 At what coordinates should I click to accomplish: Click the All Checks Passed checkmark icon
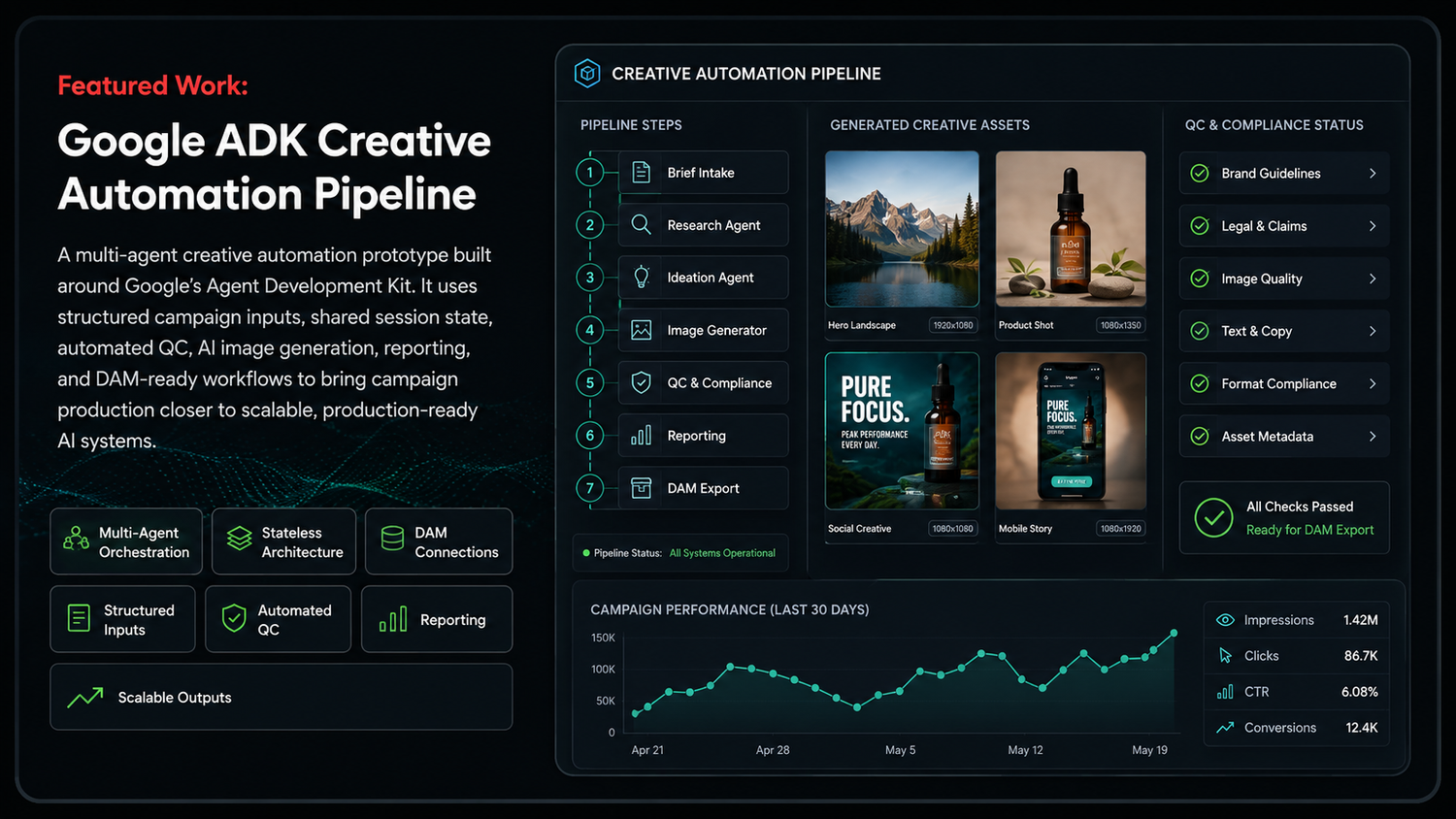pyautogui.click(x=1213, y=518)
